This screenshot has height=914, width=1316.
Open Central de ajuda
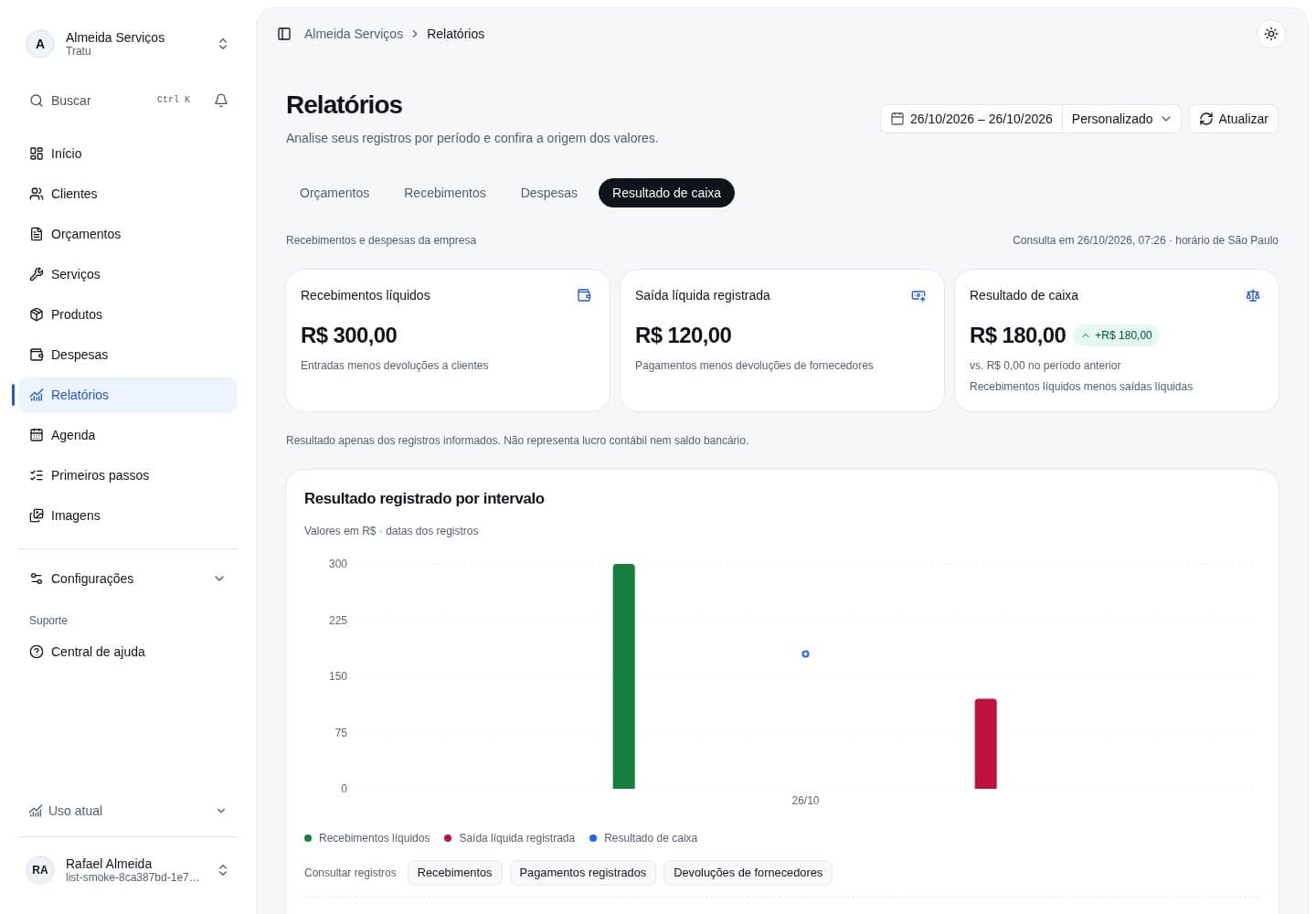click(x=128, y=652)
